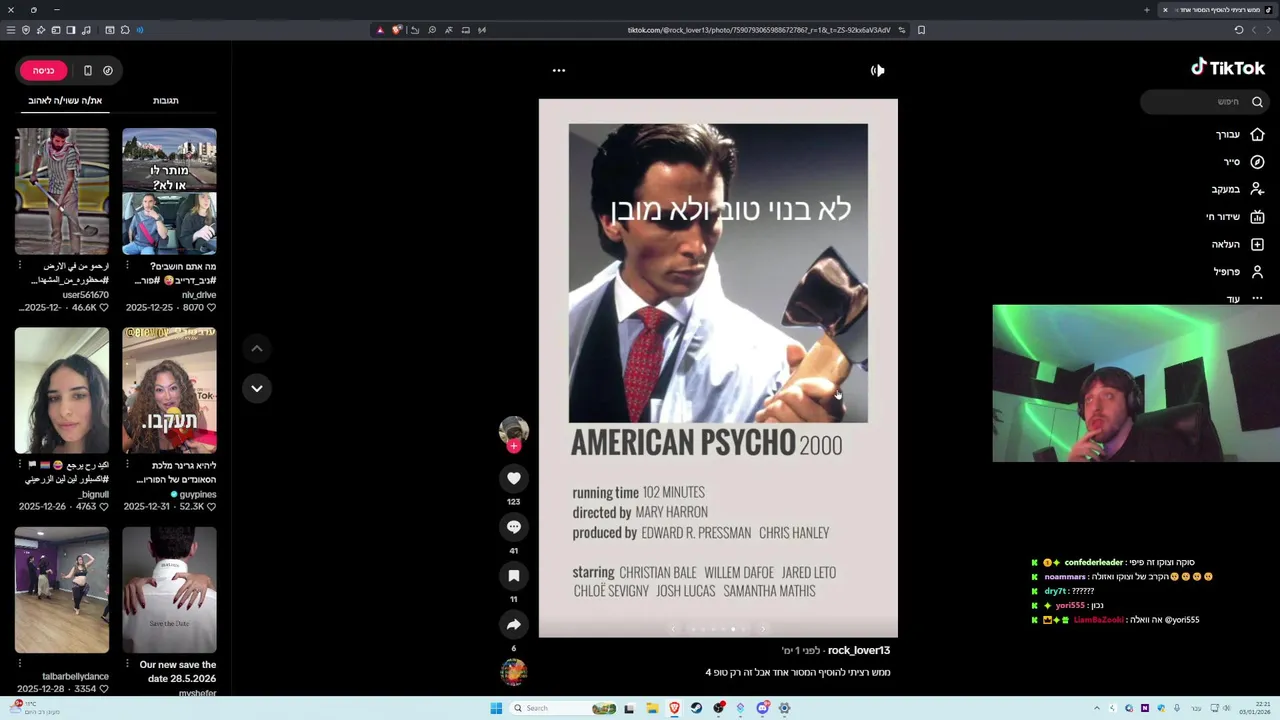Show hidden system tray icons

click(x=1098, y=708)
